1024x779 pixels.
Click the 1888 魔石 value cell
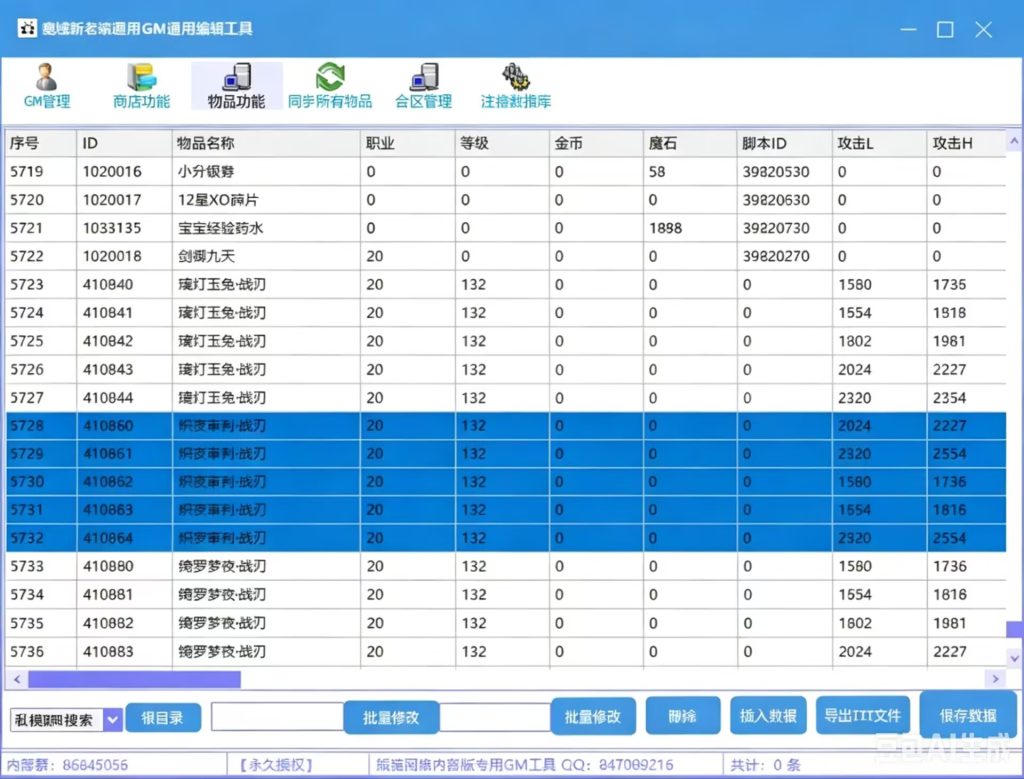[x=690, y=228]
